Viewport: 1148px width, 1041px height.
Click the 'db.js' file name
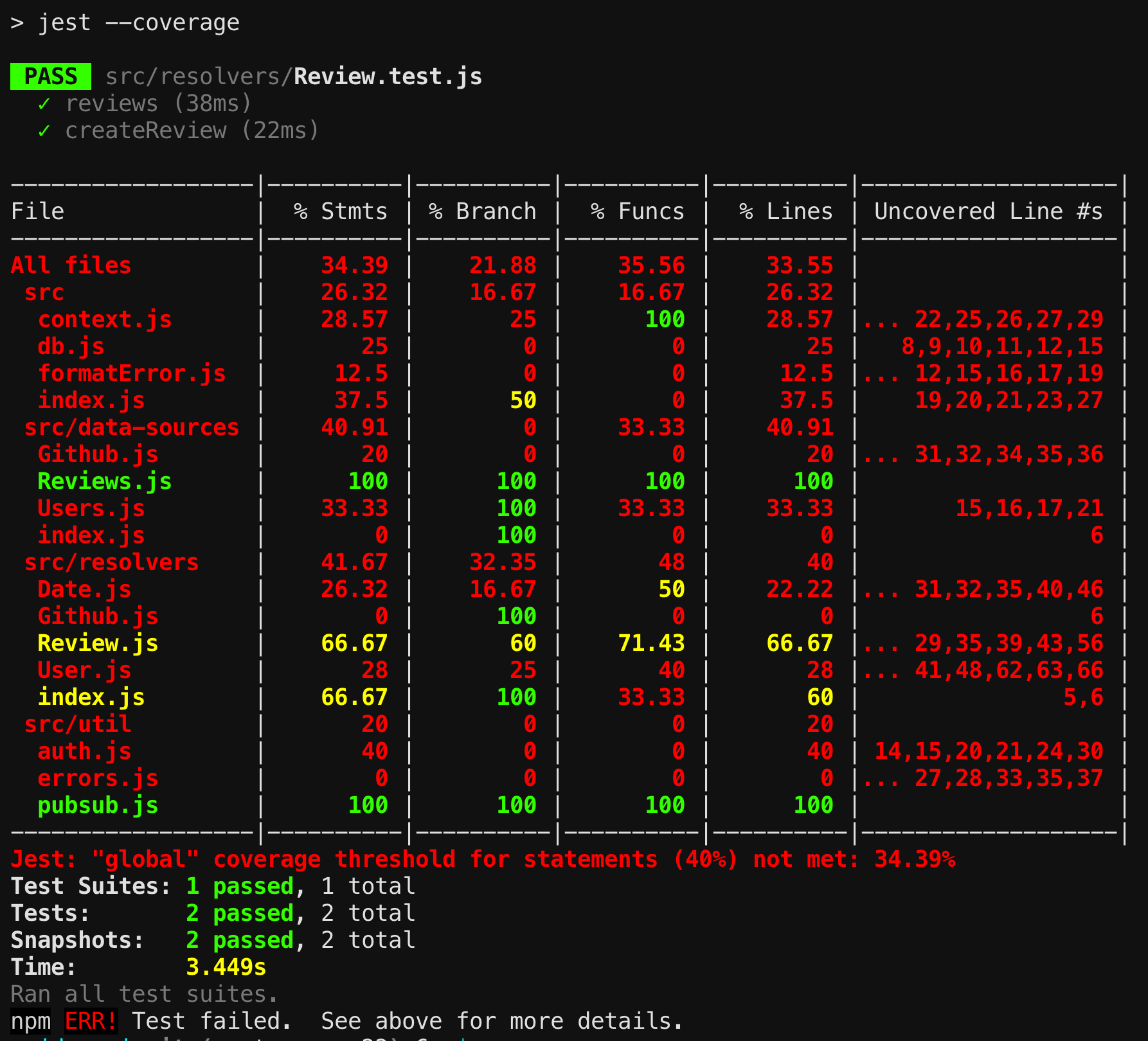tap(71, 346)
